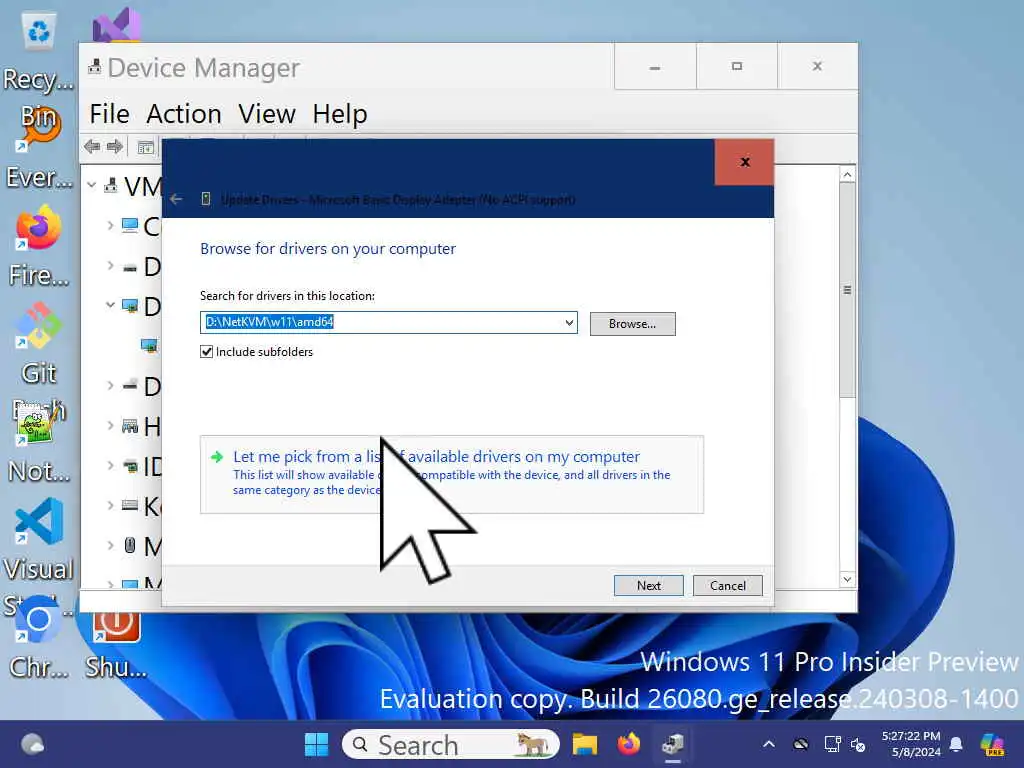Click the muted volume tray icon
Viewport: 1024px width, 768px height.
pos(858,744)
